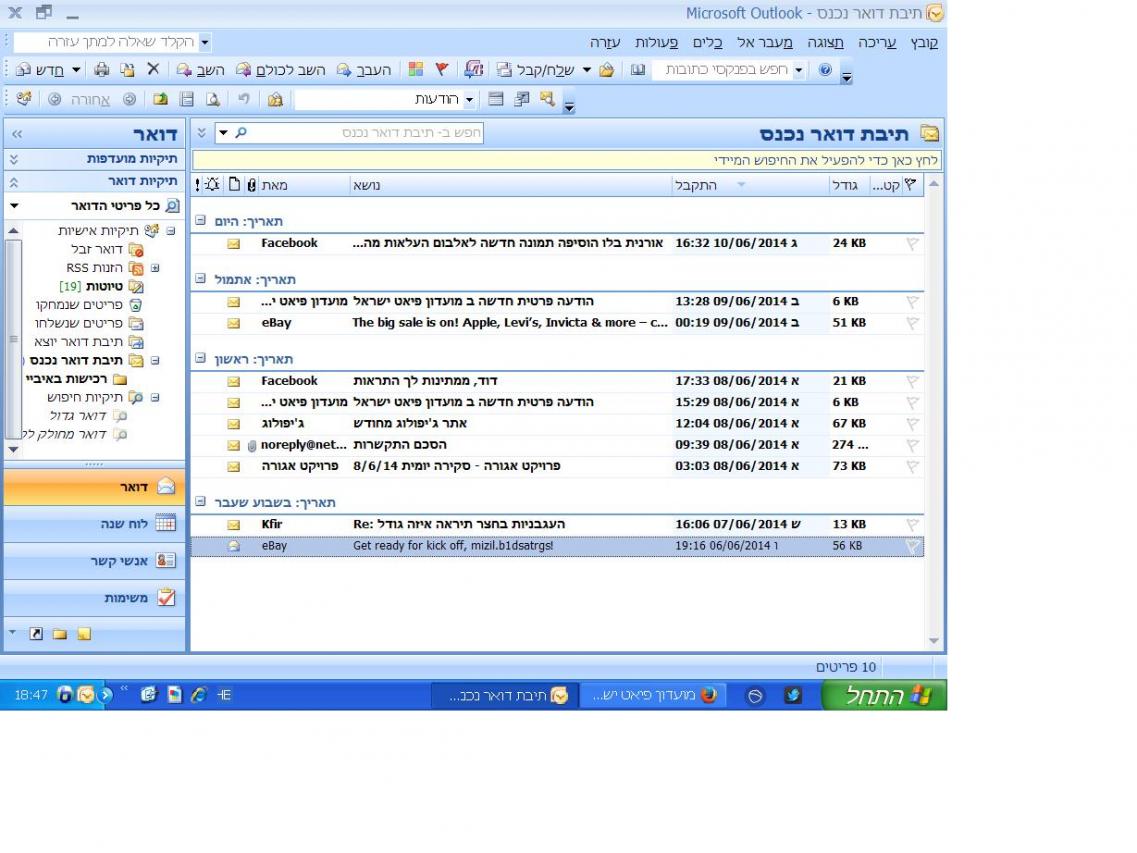Click the Move to Folder icon
Image resolution: width=1137 pixels, height=853 pixels.
pos(127,70)
